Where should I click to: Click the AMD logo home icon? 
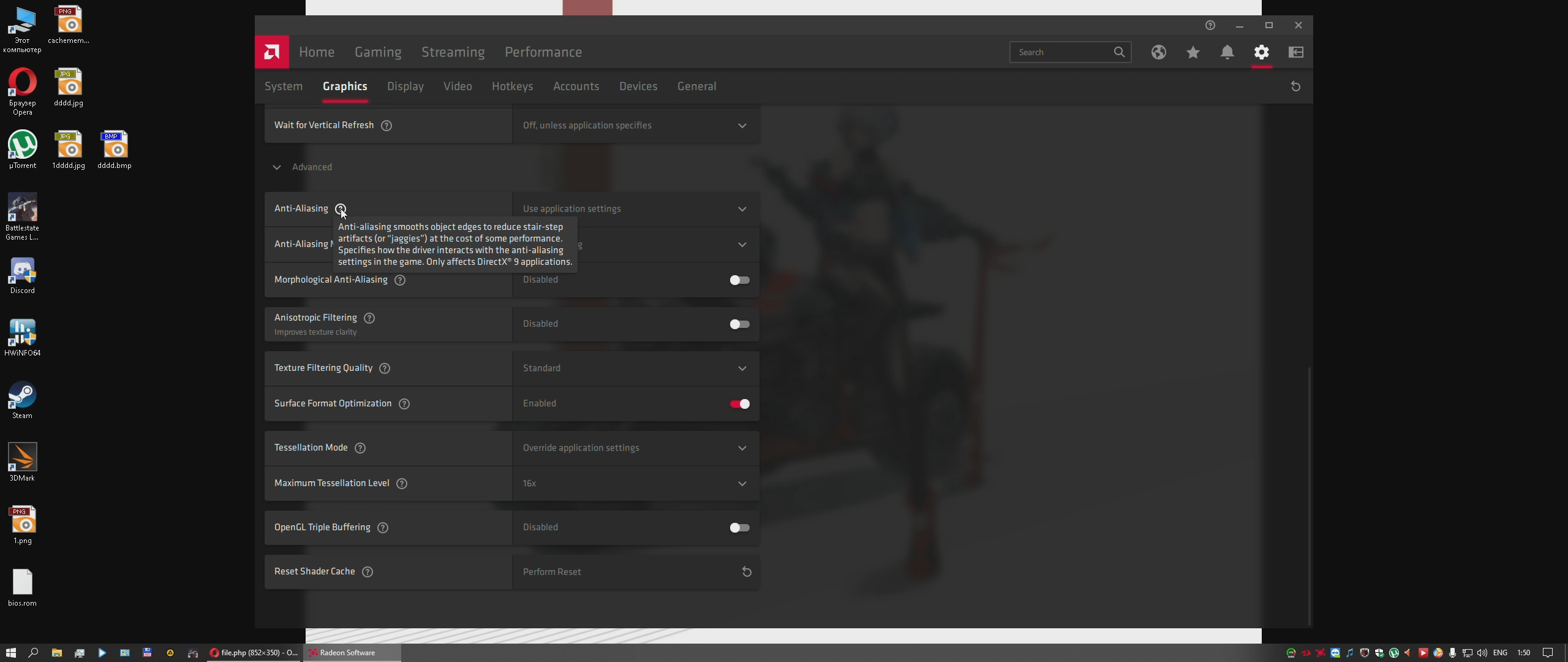click(x=271, y=52)
